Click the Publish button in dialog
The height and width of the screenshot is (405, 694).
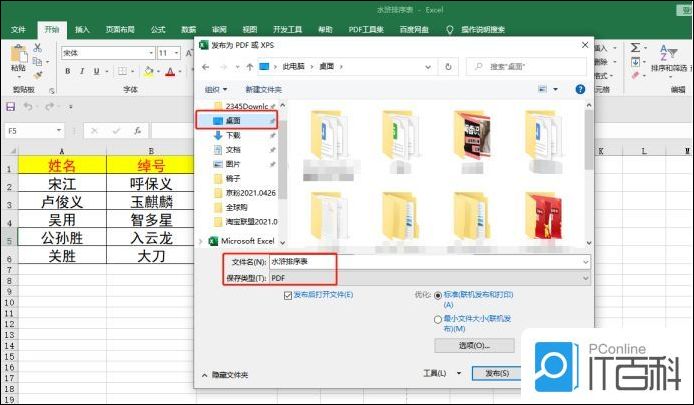point(497,374)
